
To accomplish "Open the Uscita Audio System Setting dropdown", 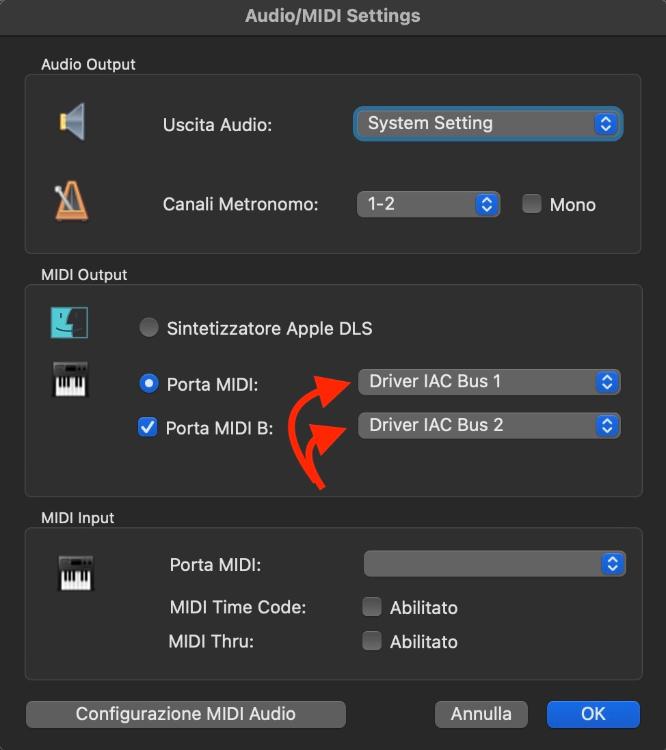I will 488,123.
